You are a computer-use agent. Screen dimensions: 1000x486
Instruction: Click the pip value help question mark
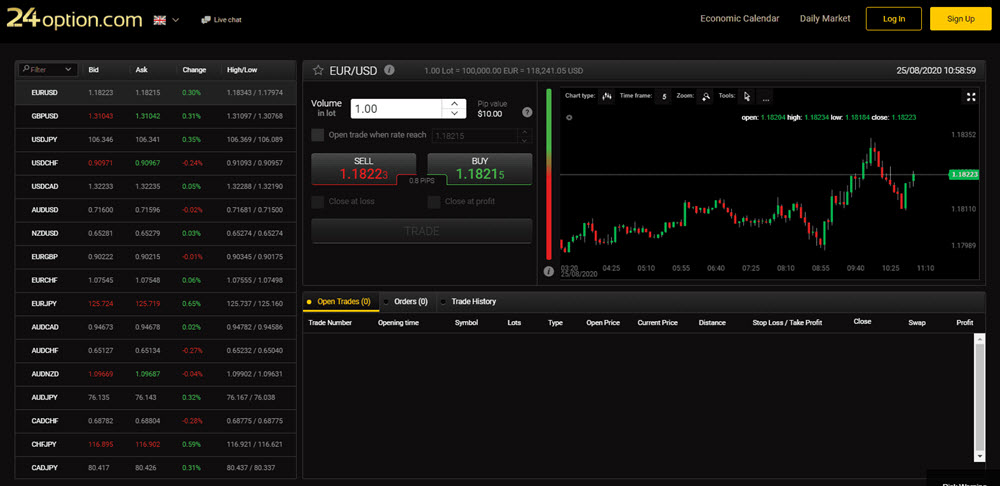(x=527, y=112)
